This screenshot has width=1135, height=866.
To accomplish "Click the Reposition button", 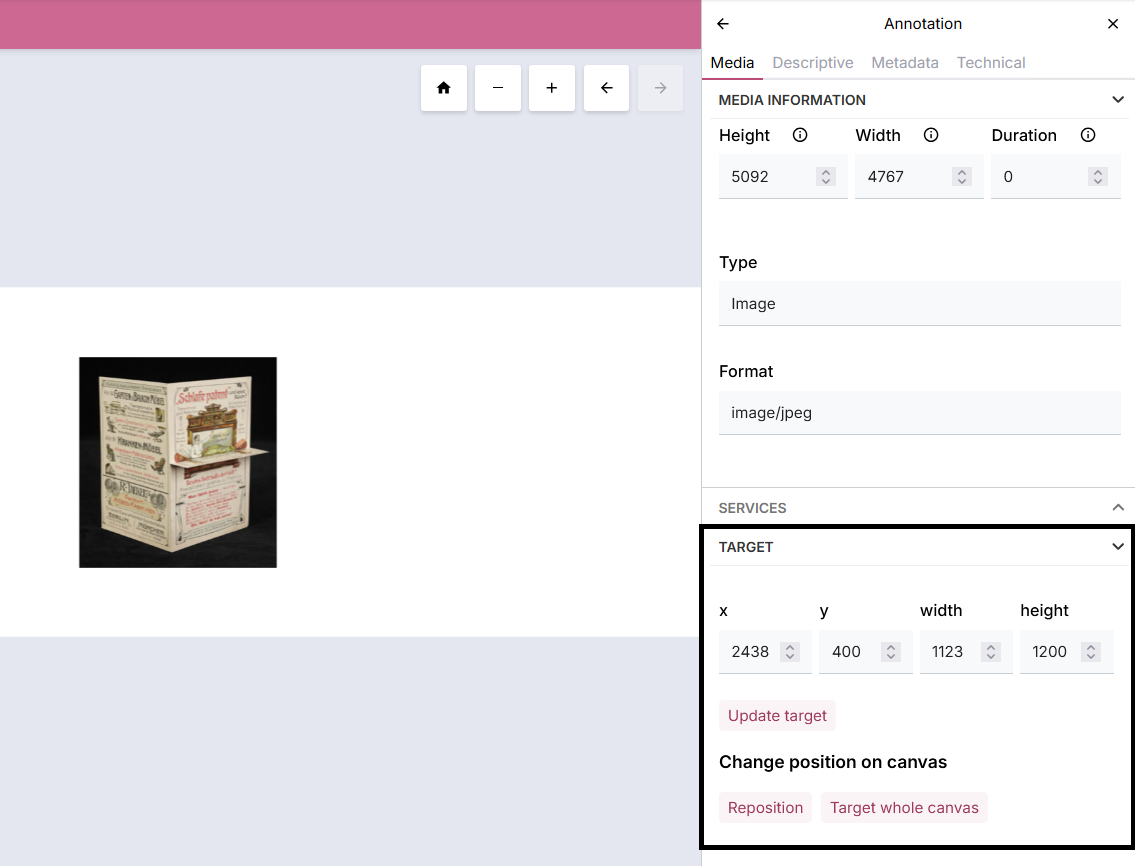I will (765, 808).
